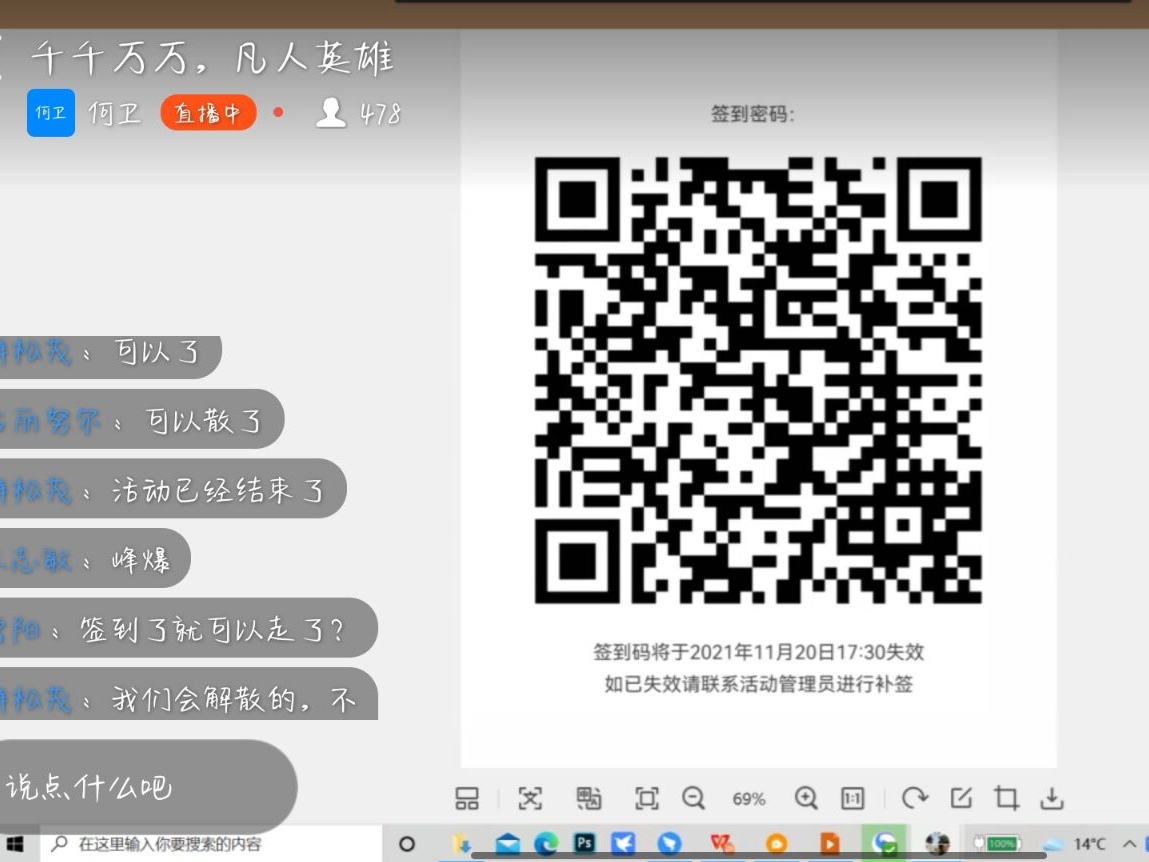The height and width of the screenshot is (862, 1149).
Task: Click the text recognition (OCR) icon
Action: [x=529, y=798]
